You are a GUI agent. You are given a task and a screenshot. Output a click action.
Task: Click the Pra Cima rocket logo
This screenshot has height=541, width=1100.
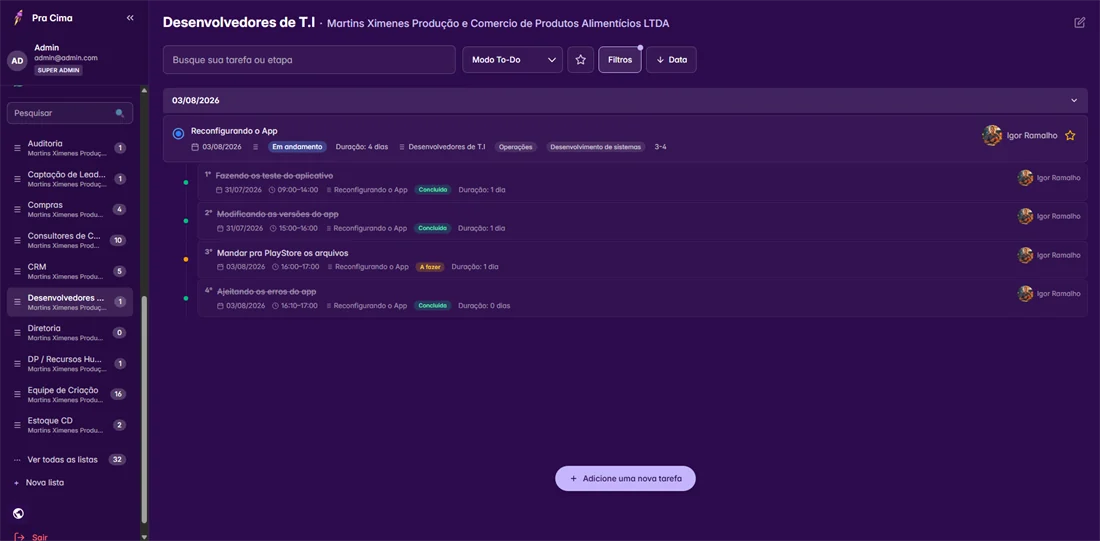pyautogui.click(x=18, y=18)
